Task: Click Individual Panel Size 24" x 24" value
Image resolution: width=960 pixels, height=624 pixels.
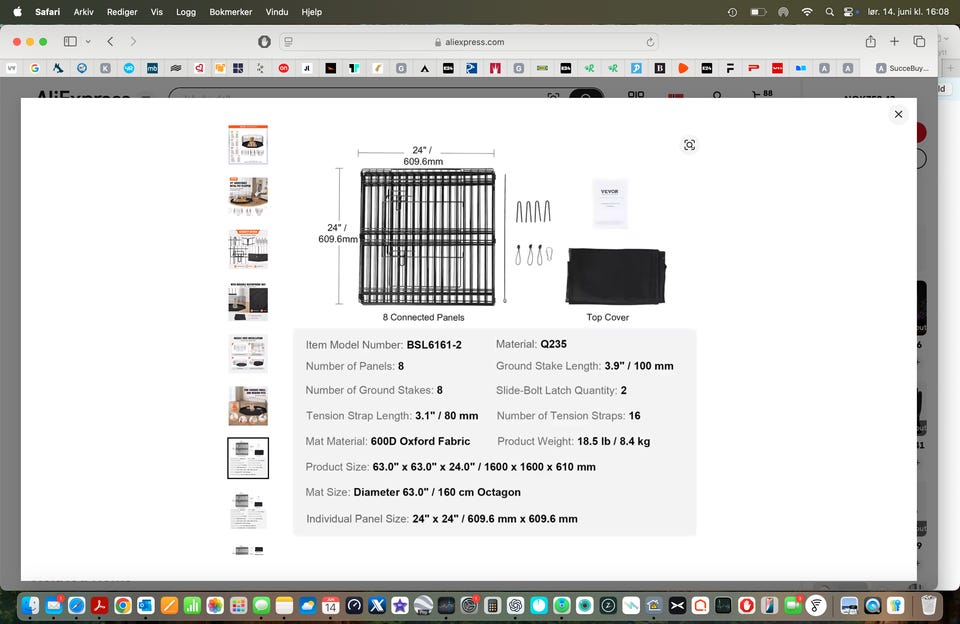Action: pos(495,519)
